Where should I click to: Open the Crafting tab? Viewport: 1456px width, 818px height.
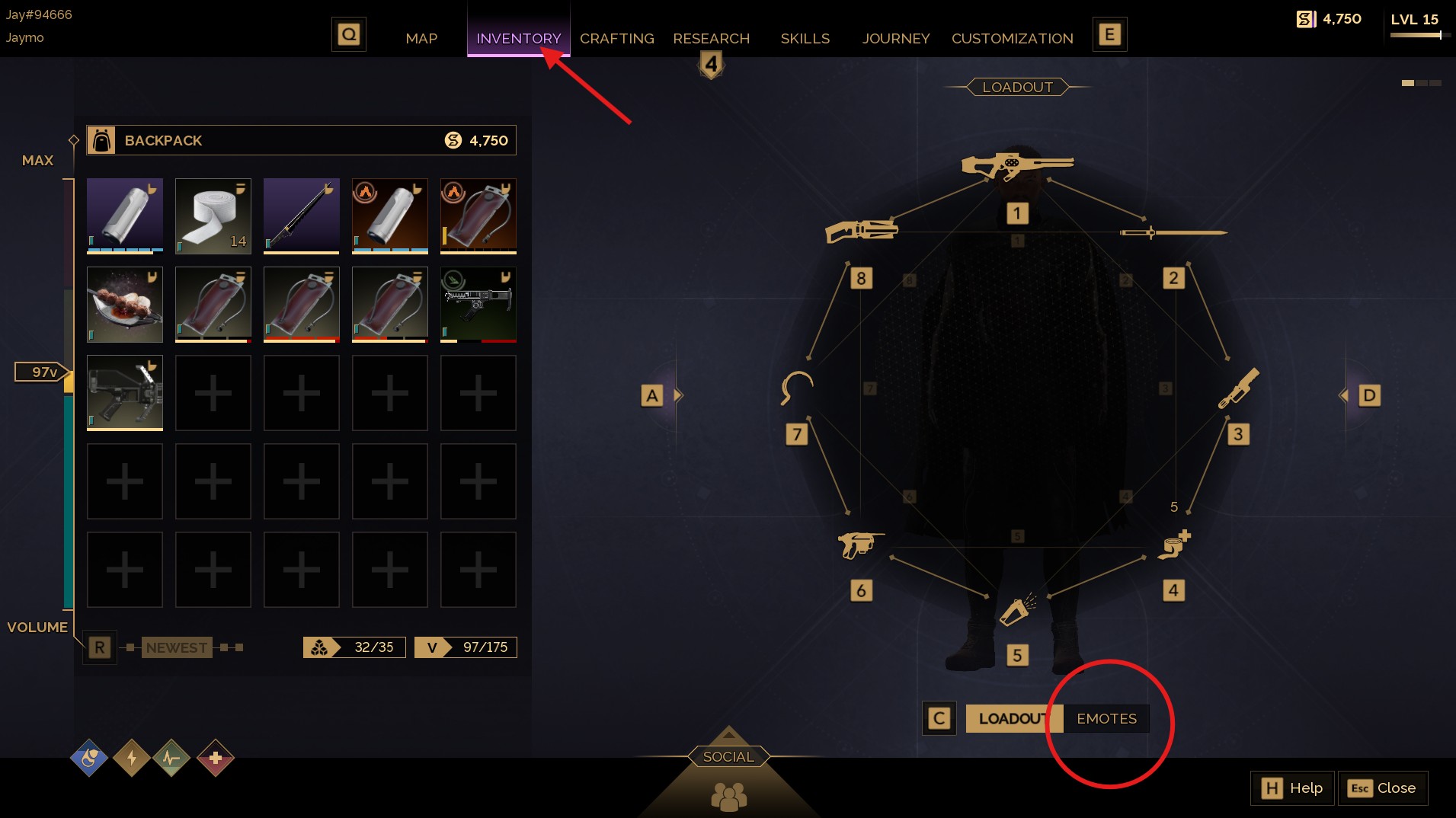tap(617, 38)
